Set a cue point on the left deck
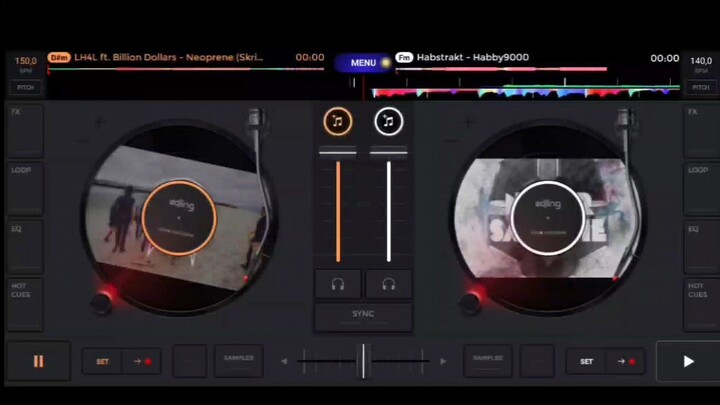The height and width of the screenshot is (405, 720). [x=102, y=362]
